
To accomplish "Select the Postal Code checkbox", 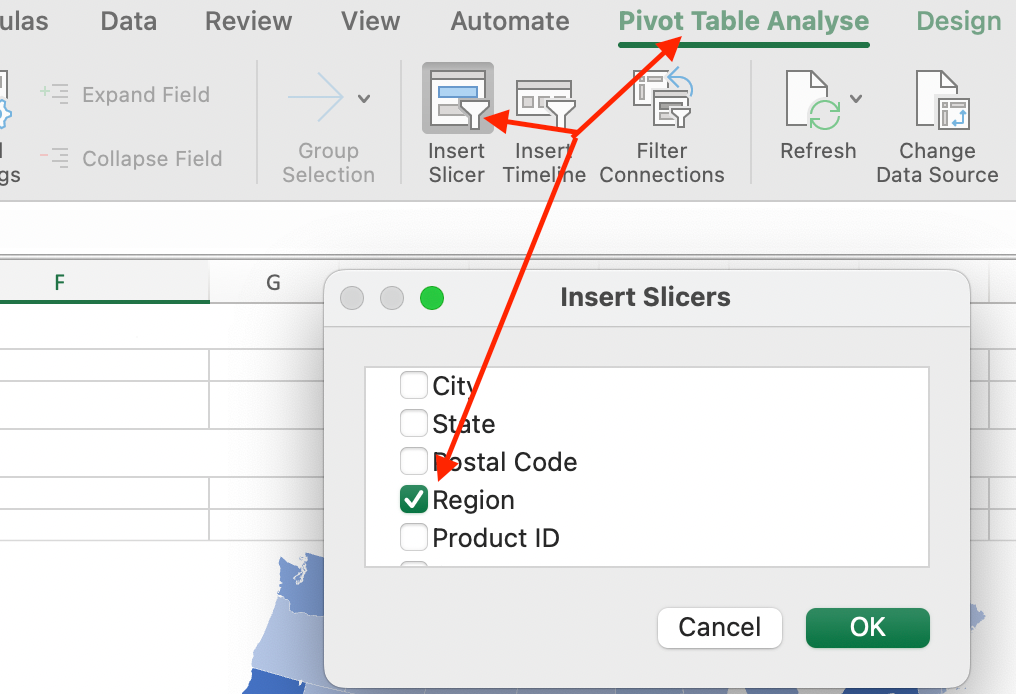I will click(x=413, y=462).
